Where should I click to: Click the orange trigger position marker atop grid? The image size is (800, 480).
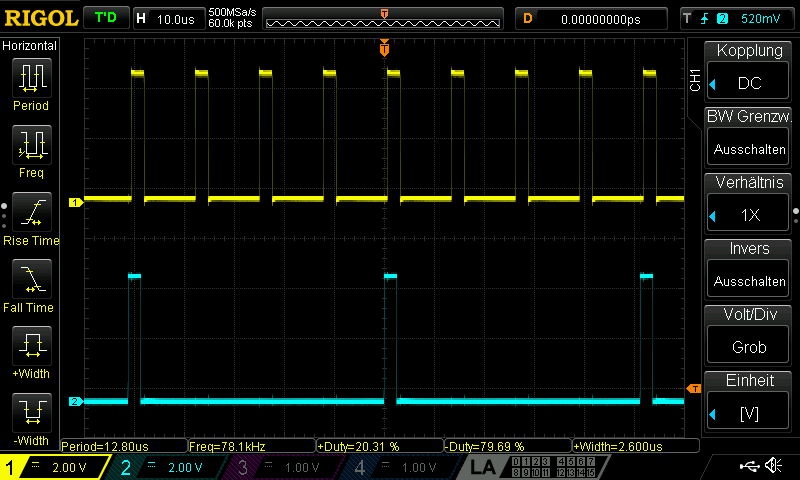[384, 48]
